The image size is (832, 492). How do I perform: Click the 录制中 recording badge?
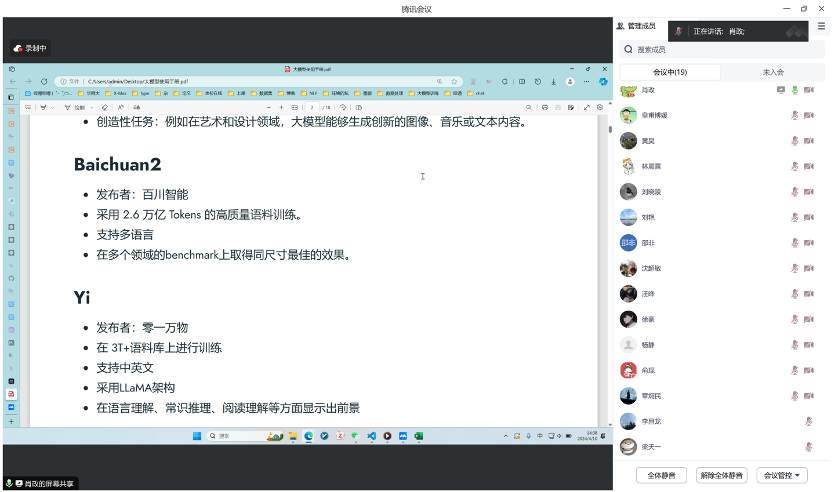point(31,48)
